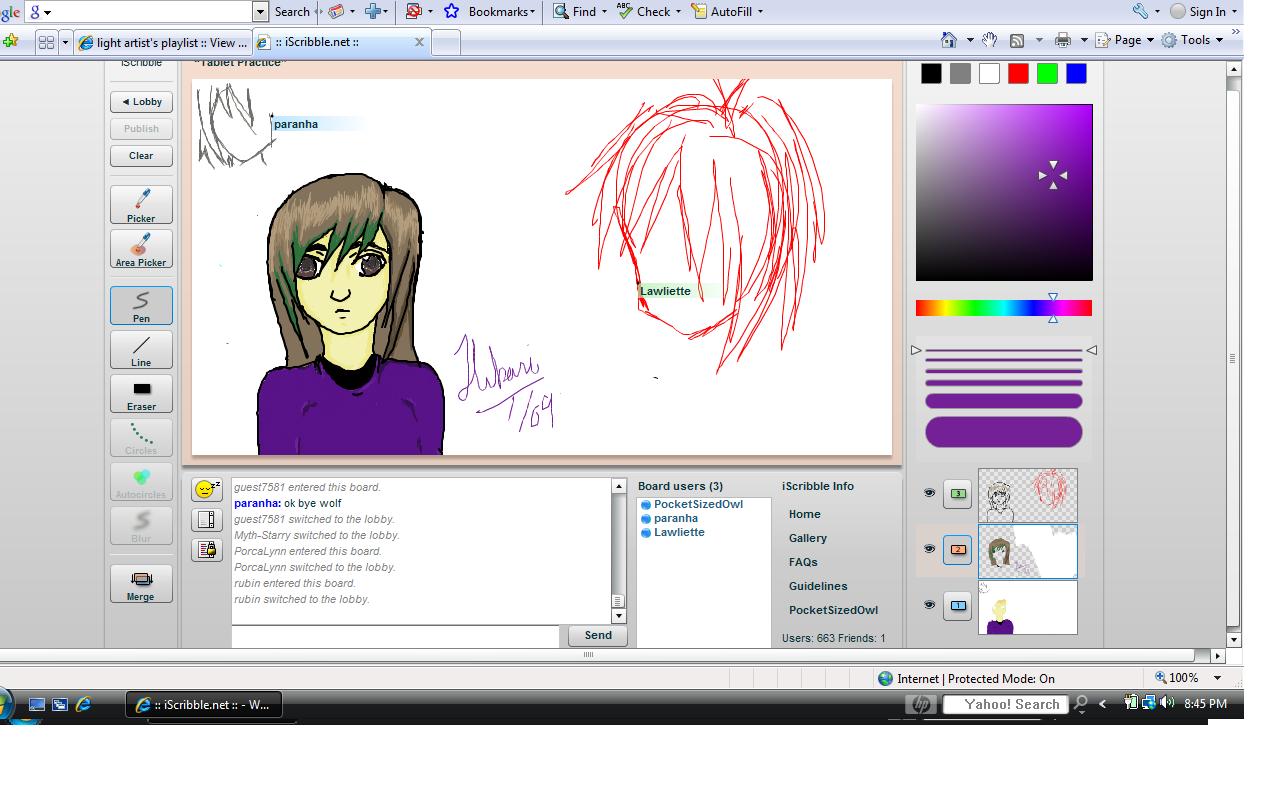This screenshot has height=800, width=1280.
Task: Select the Picker tool
Action: [x=141, y=205]
